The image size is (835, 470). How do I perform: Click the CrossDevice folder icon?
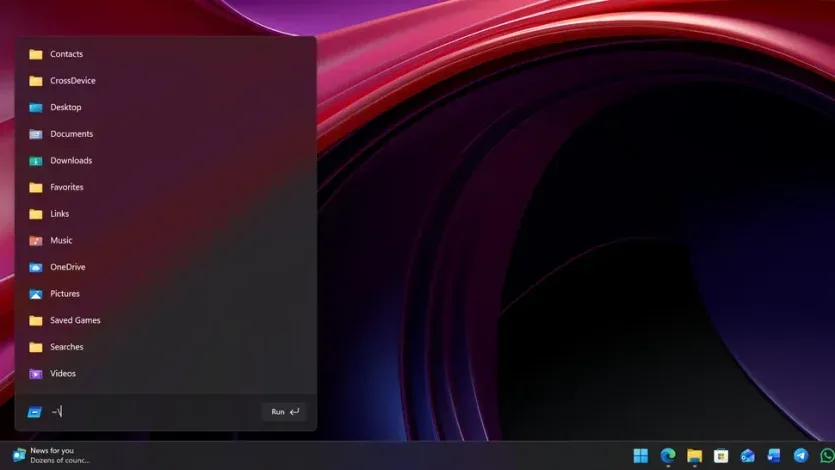tap(36, 81)
